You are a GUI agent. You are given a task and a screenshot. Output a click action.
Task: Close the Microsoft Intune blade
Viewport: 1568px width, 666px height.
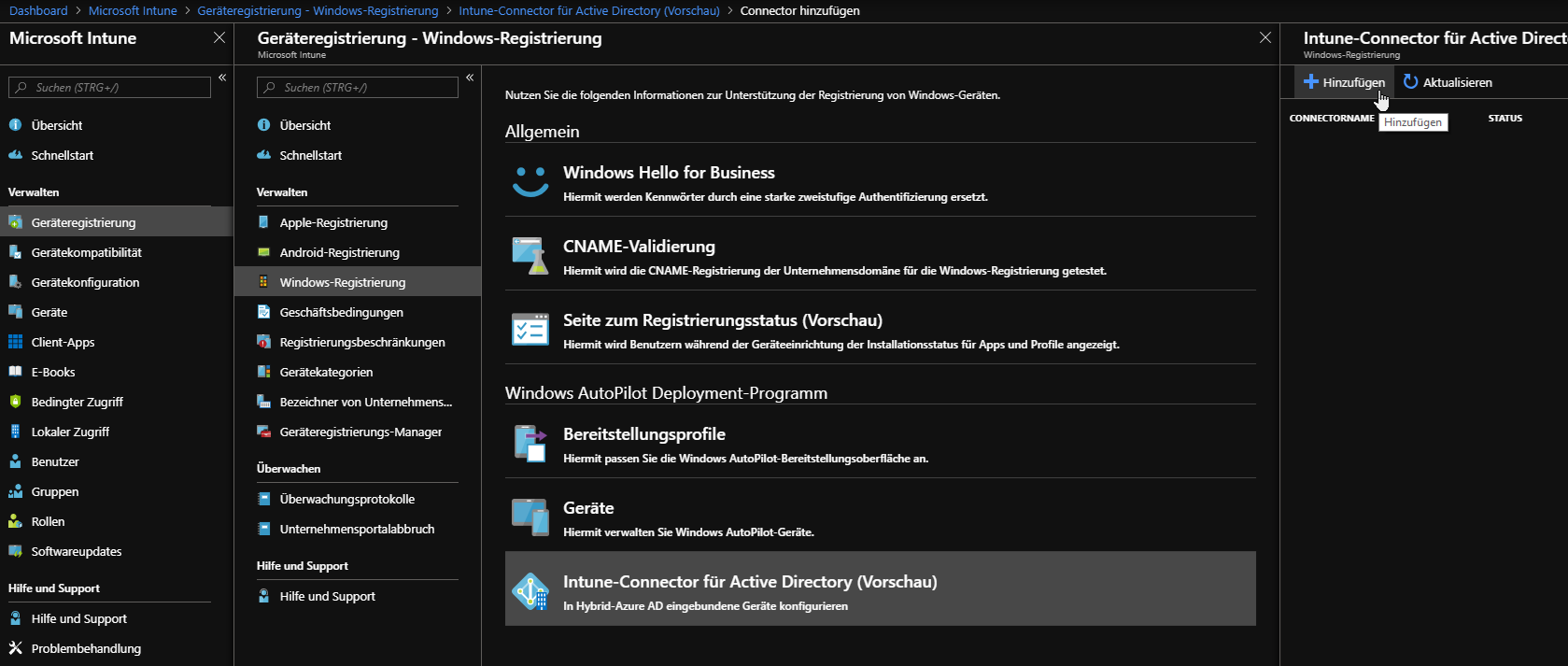[x=219, y=37]
